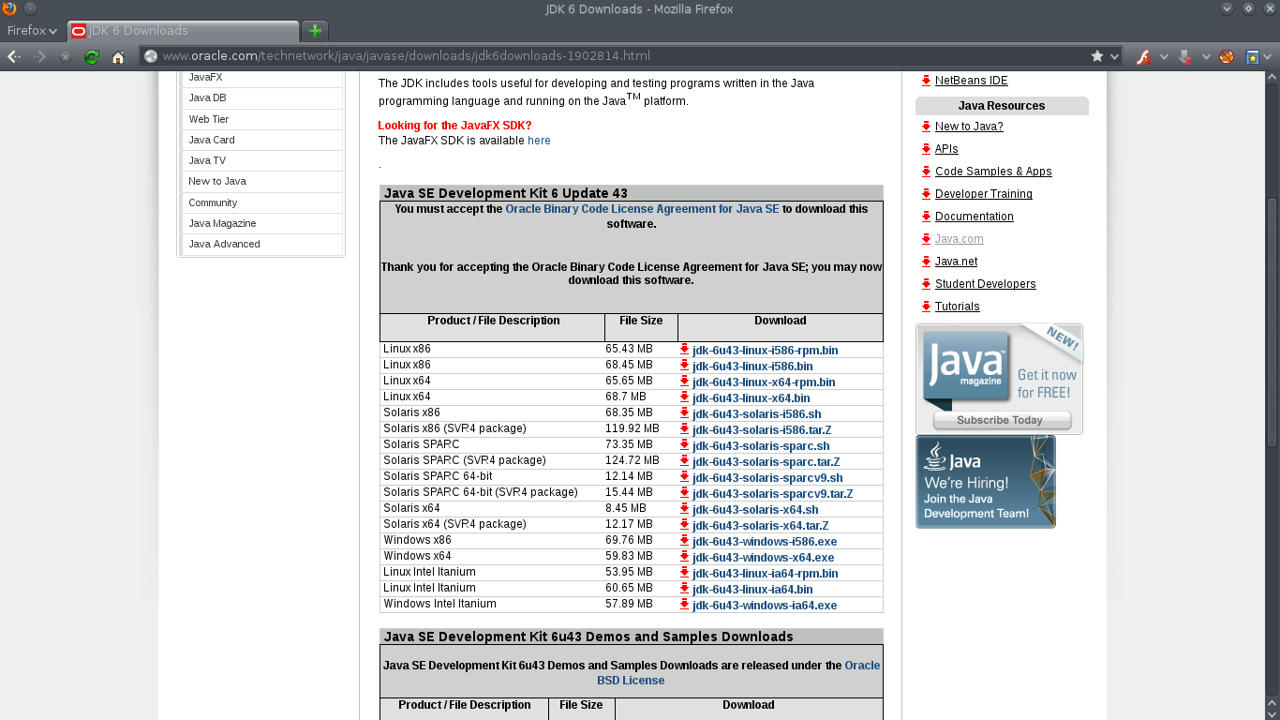Expand the URL bar history dropdown arrow
This screenshot has width=1280, height=720.
(1115, 57)
